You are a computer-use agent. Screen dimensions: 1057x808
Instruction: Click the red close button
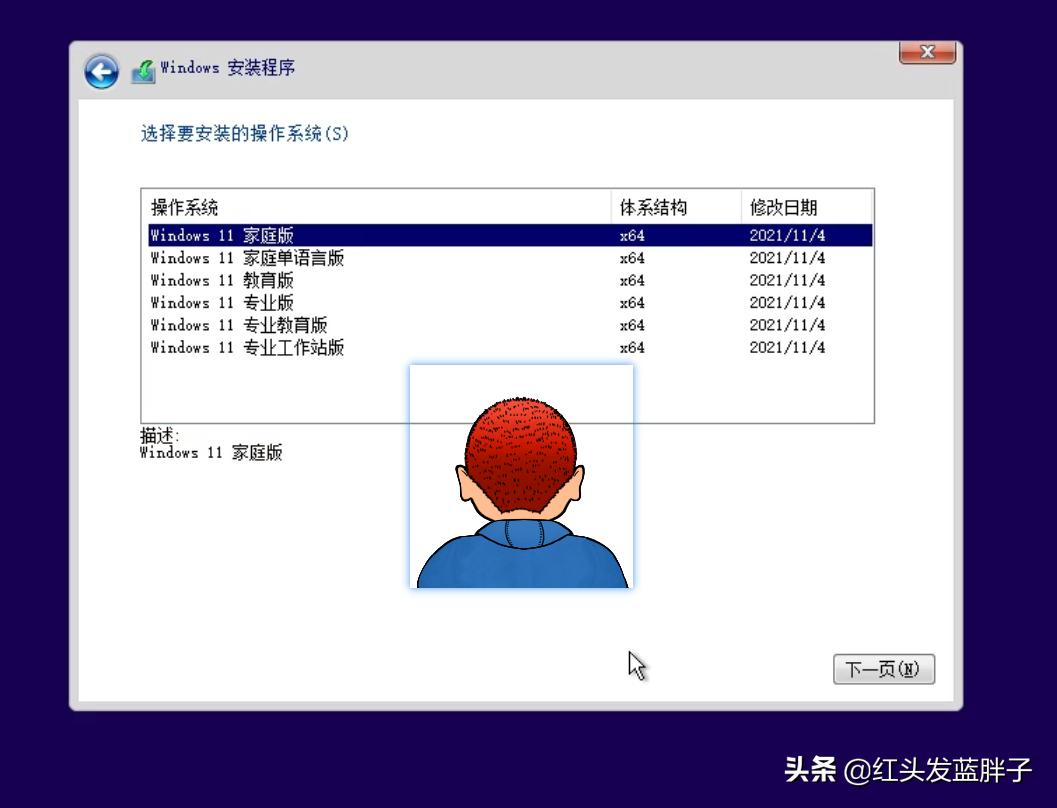pyautogui.click(x=925, y=53)
